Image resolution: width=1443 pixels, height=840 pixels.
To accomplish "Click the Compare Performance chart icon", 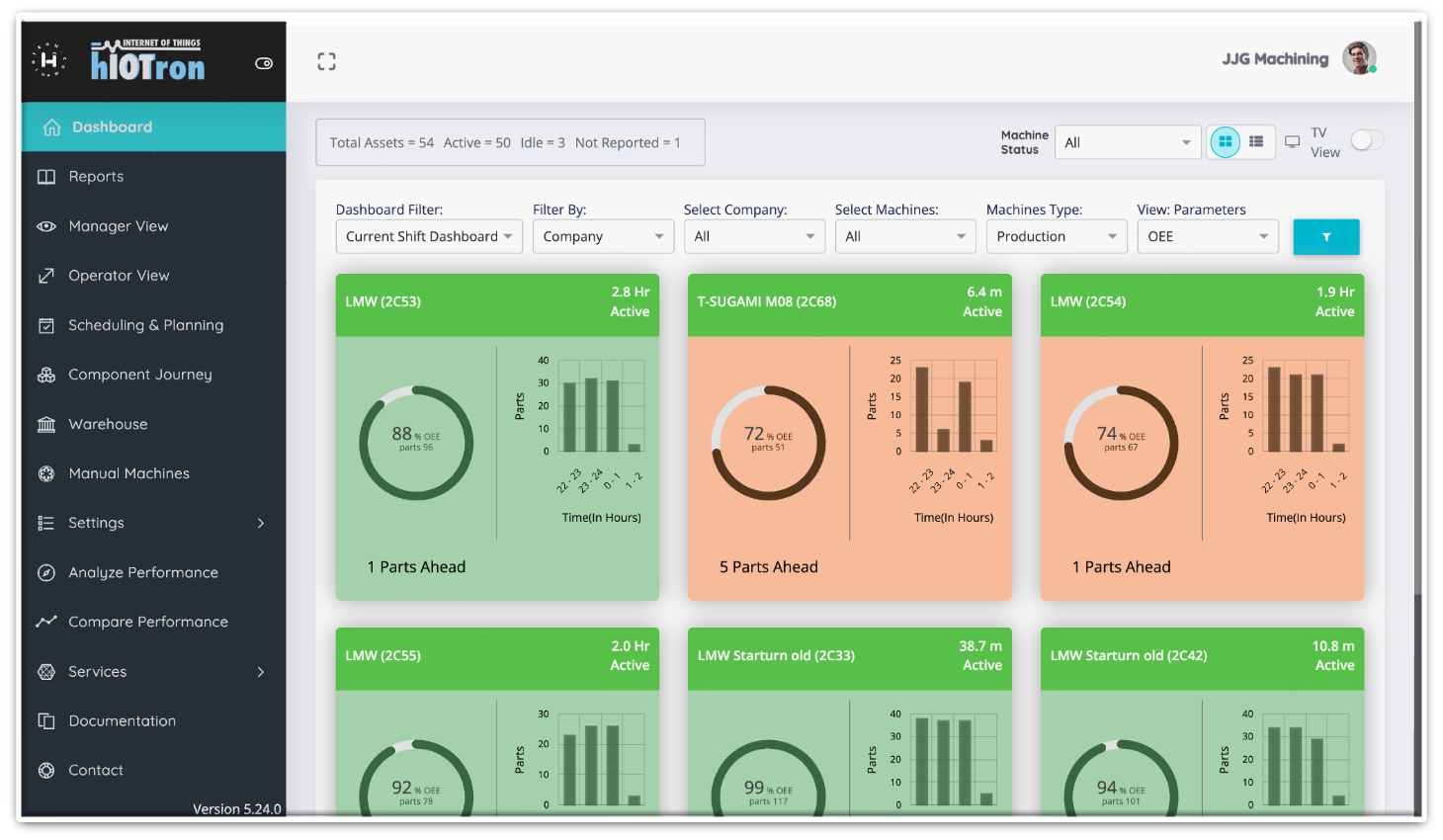I will 46,622.
